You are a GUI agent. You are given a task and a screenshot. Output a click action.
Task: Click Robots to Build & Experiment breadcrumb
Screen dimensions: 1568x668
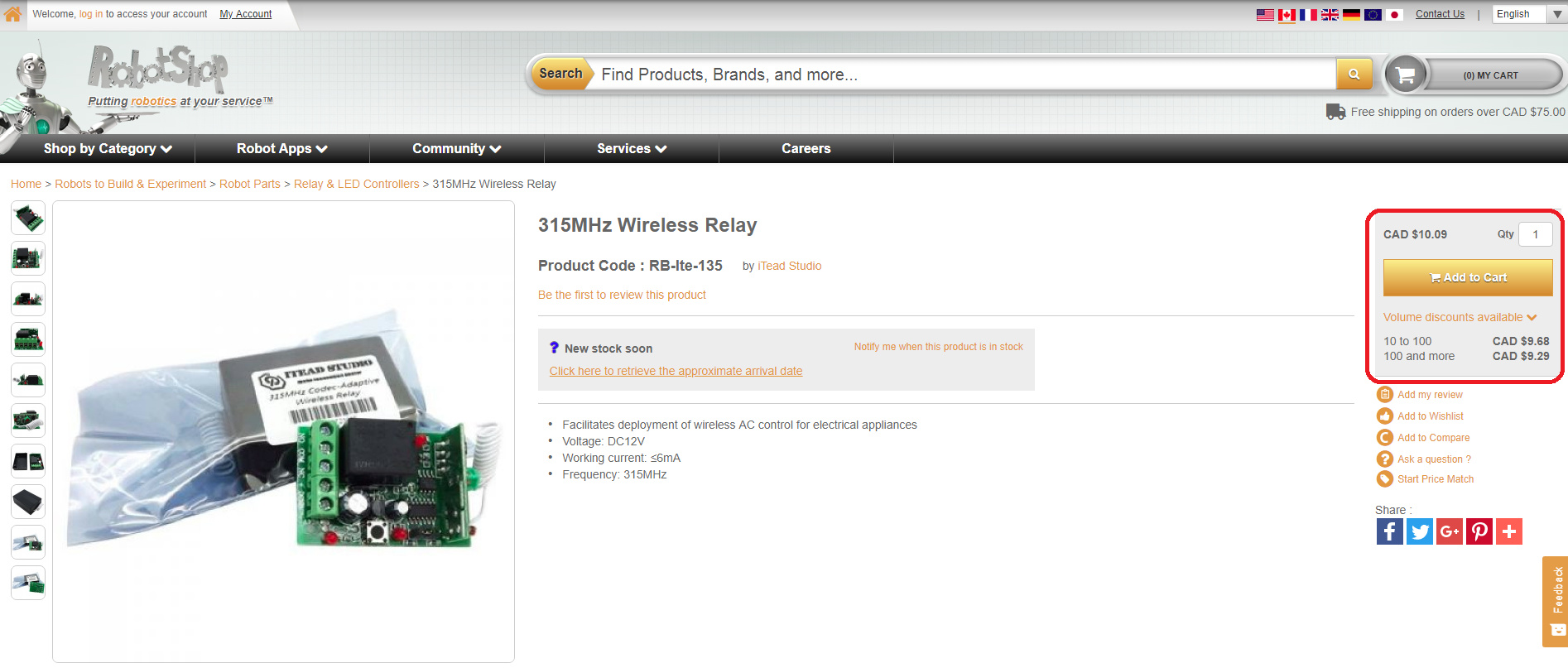pyautogui.click(x=130, y=184)
